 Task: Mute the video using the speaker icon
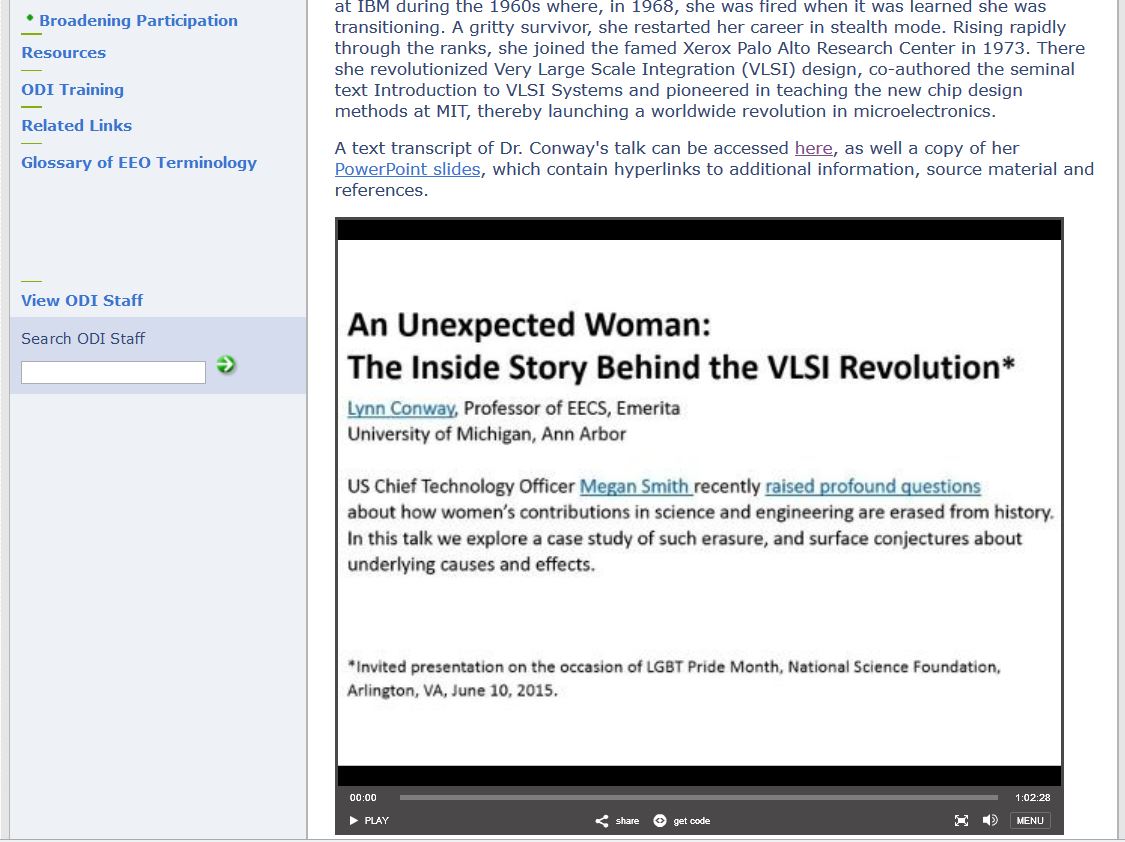pos(990,820)
